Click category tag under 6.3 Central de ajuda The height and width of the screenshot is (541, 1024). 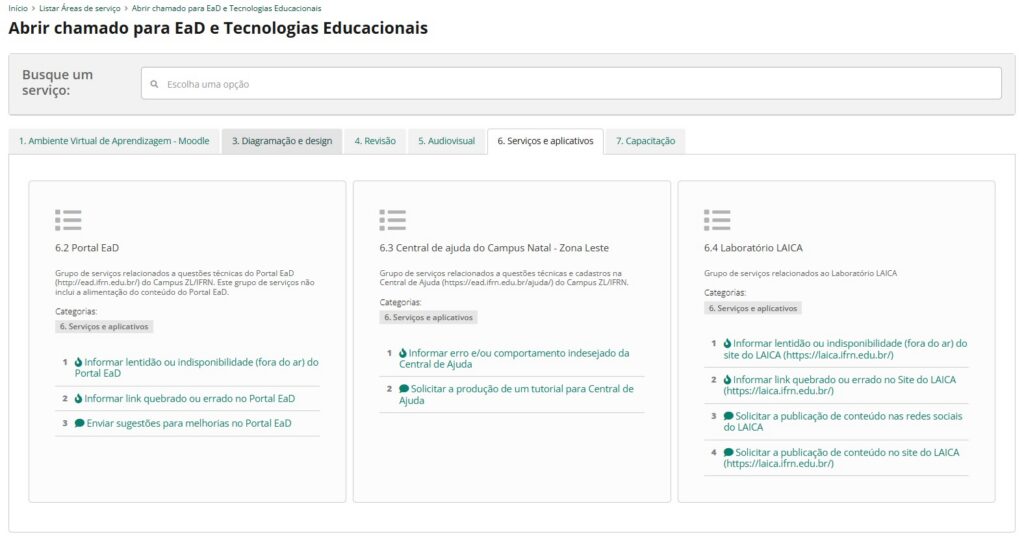coord(428,317)
